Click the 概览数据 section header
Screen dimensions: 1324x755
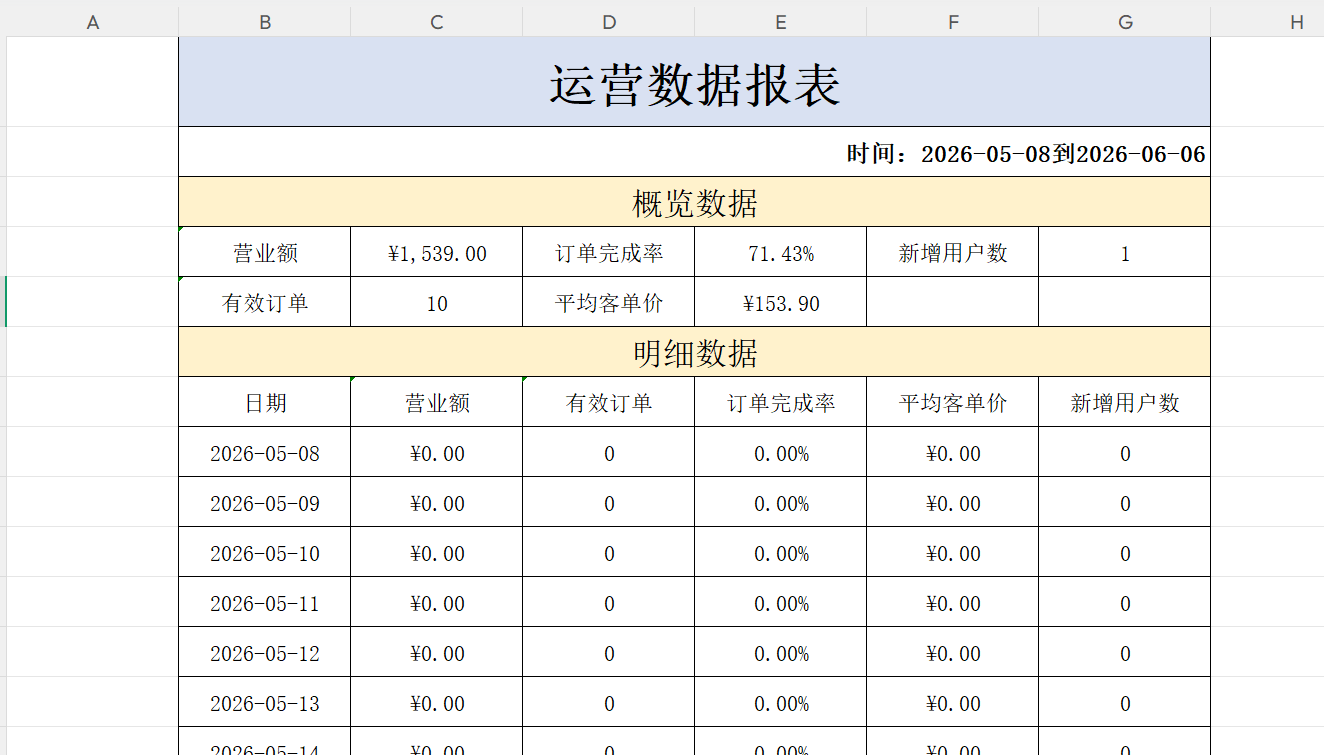coord(695,202)
